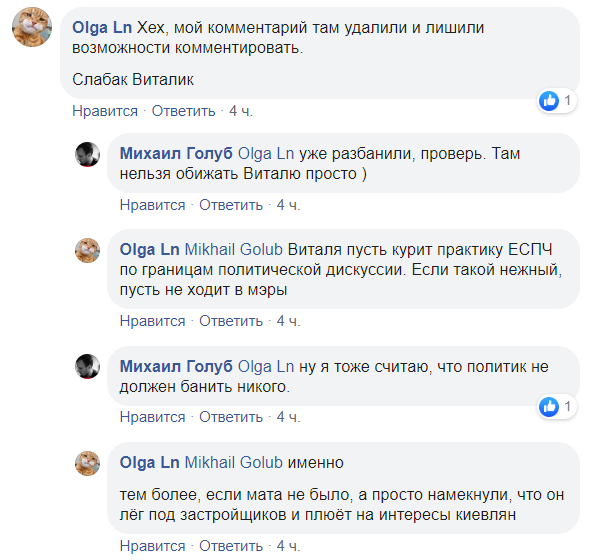The height and width of the screenshot is (560, 616).
Task: Reply to Olga's ЕСПЧ practice comment
Action: (231, 321)
